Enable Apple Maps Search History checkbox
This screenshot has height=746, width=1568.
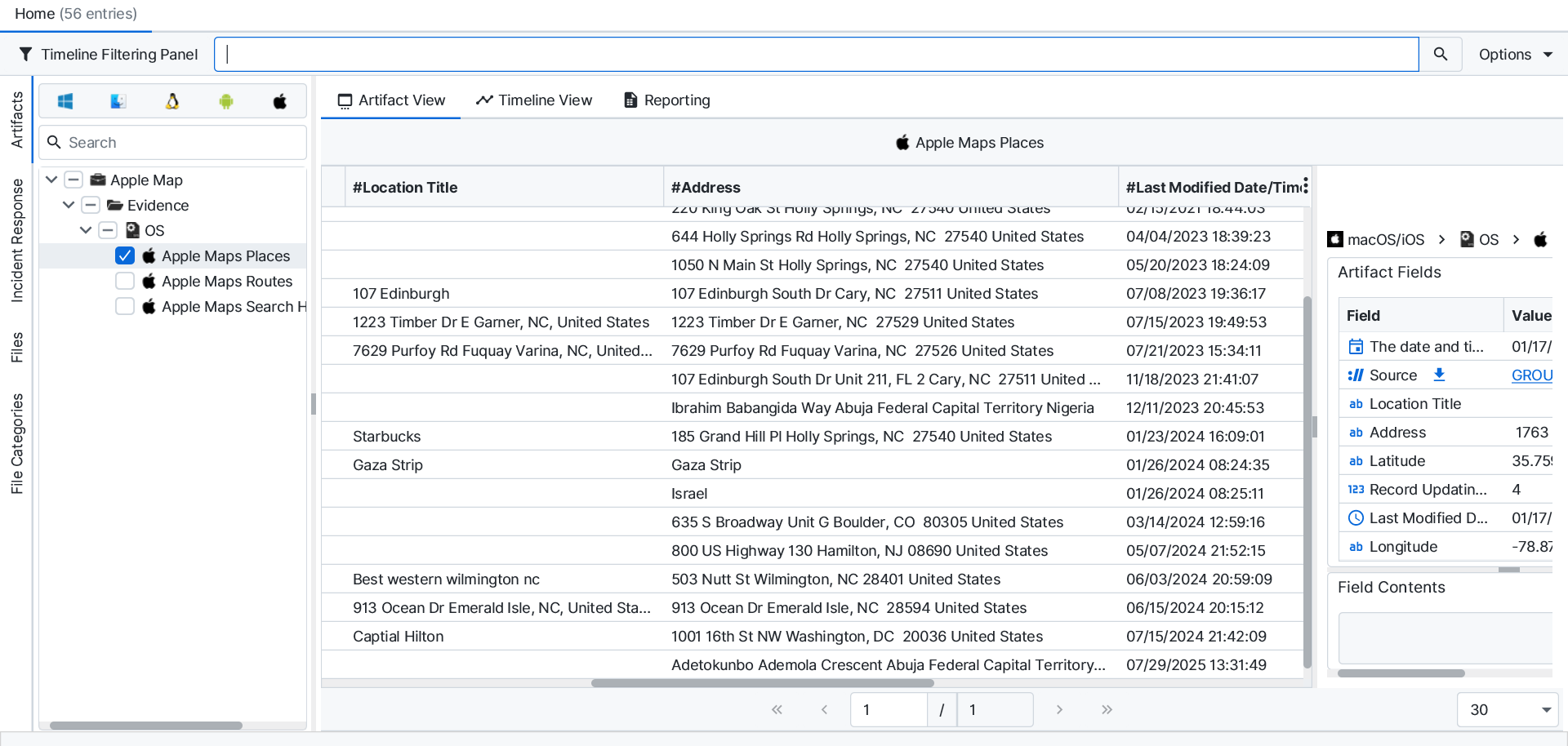click(x=125, y=306)
